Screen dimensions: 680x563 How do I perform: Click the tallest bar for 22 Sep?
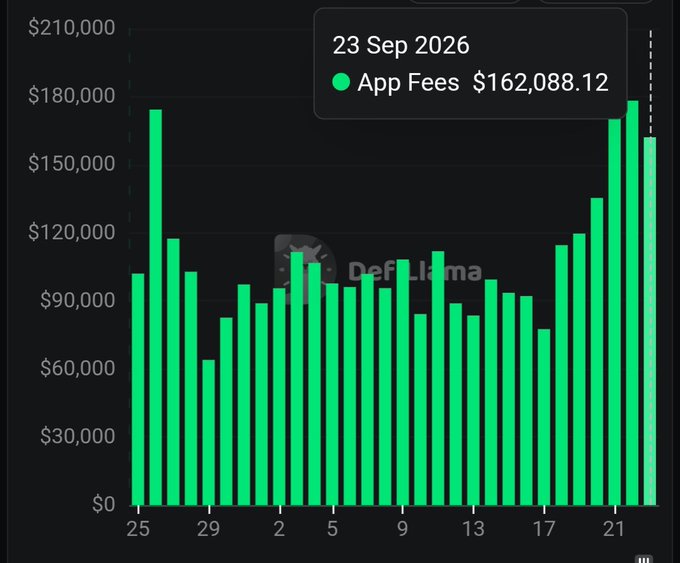point(632,303)
